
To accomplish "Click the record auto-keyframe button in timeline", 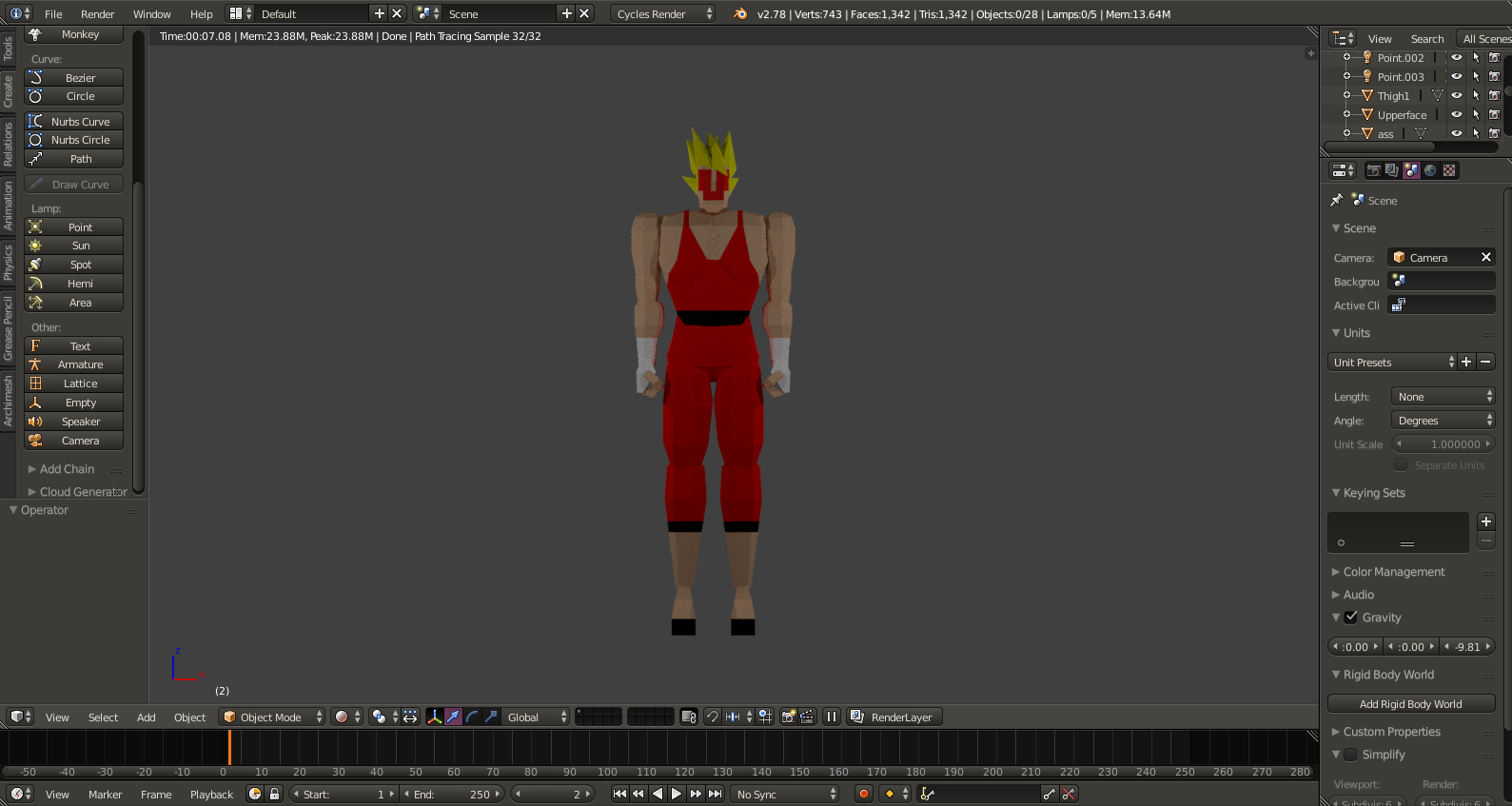I will click(x=864, y=794).
